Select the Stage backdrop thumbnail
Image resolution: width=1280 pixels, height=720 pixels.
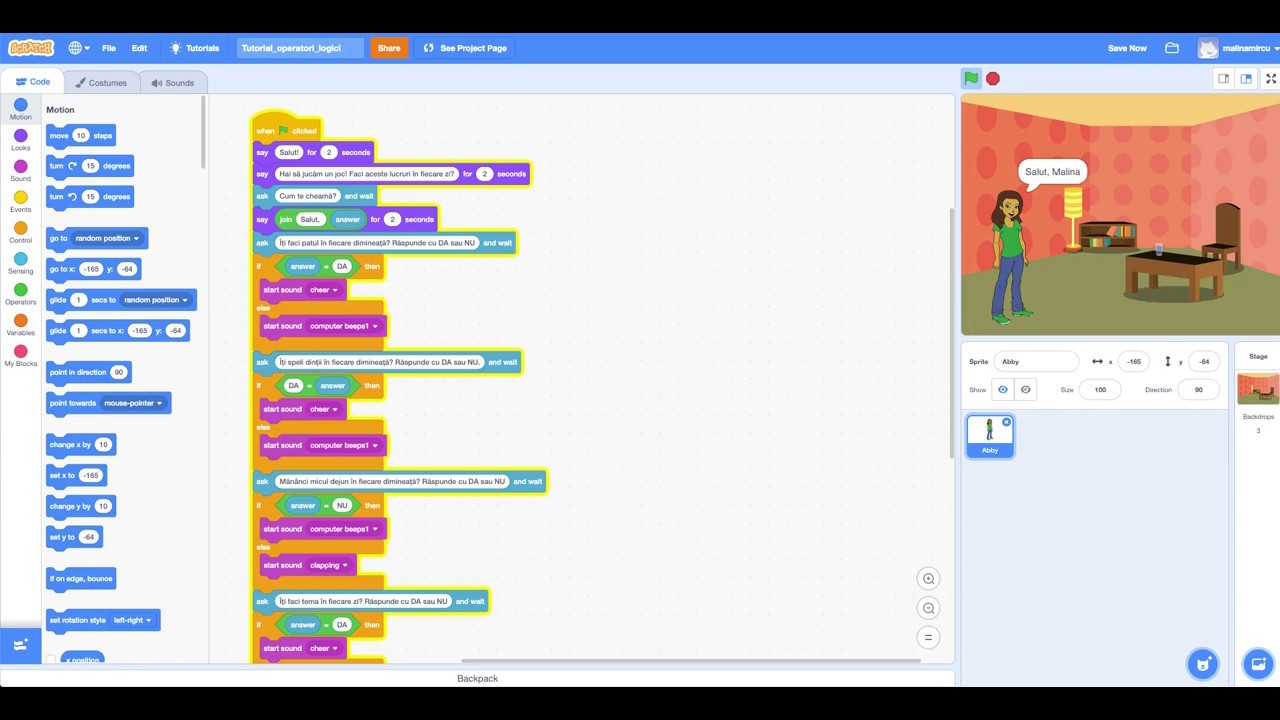click(1258, 388)
